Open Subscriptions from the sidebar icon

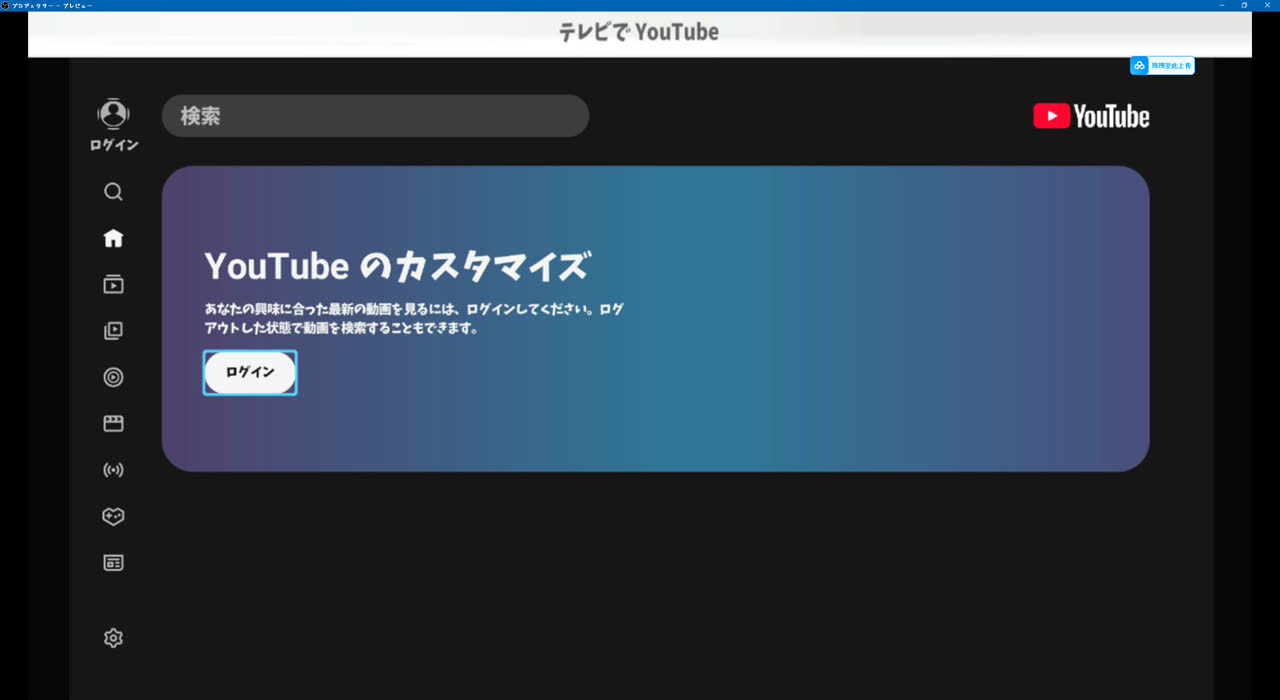click(114, 284)
